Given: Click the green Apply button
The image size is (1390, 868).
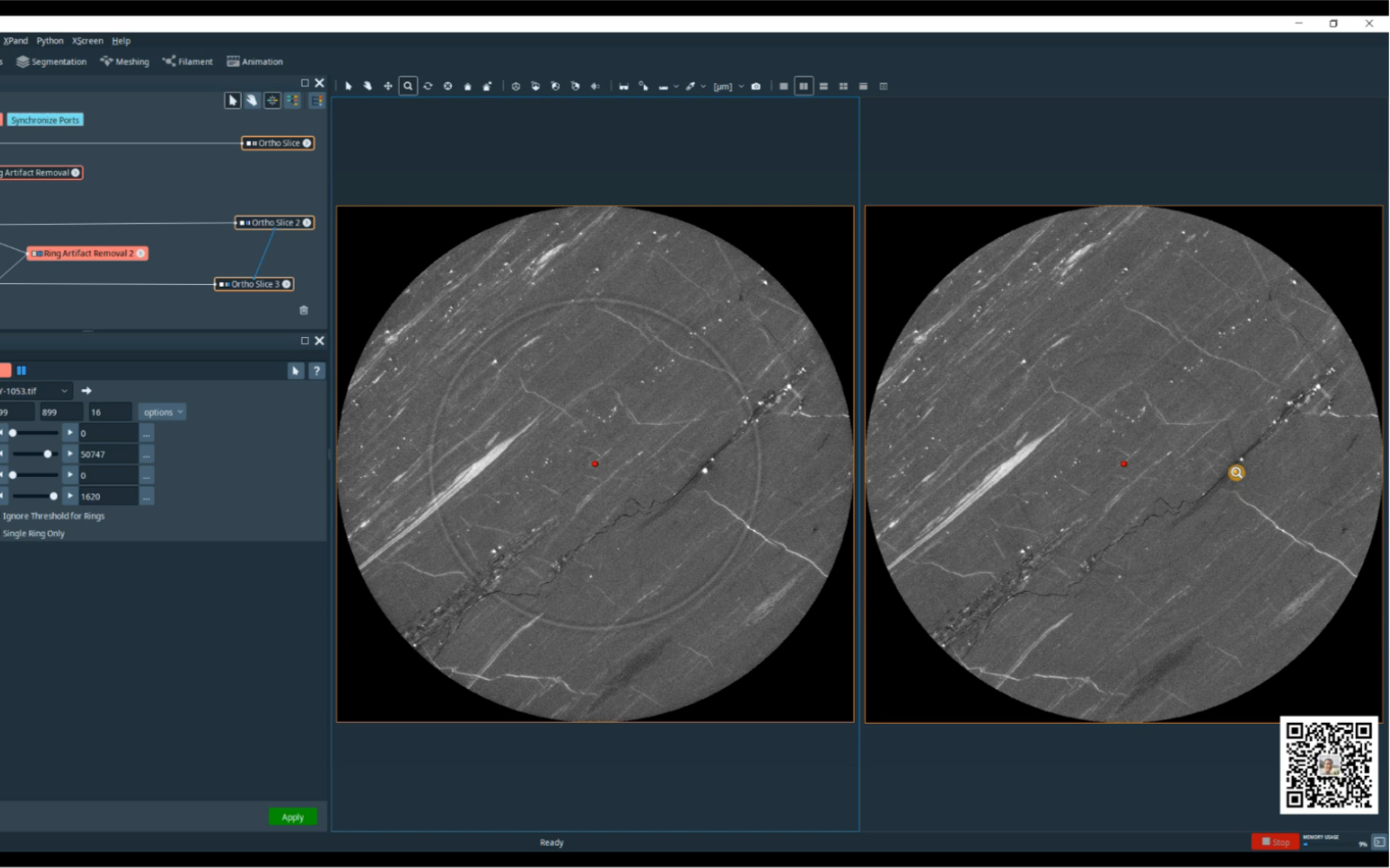Looking at the screenshot, I should [293, 818].
